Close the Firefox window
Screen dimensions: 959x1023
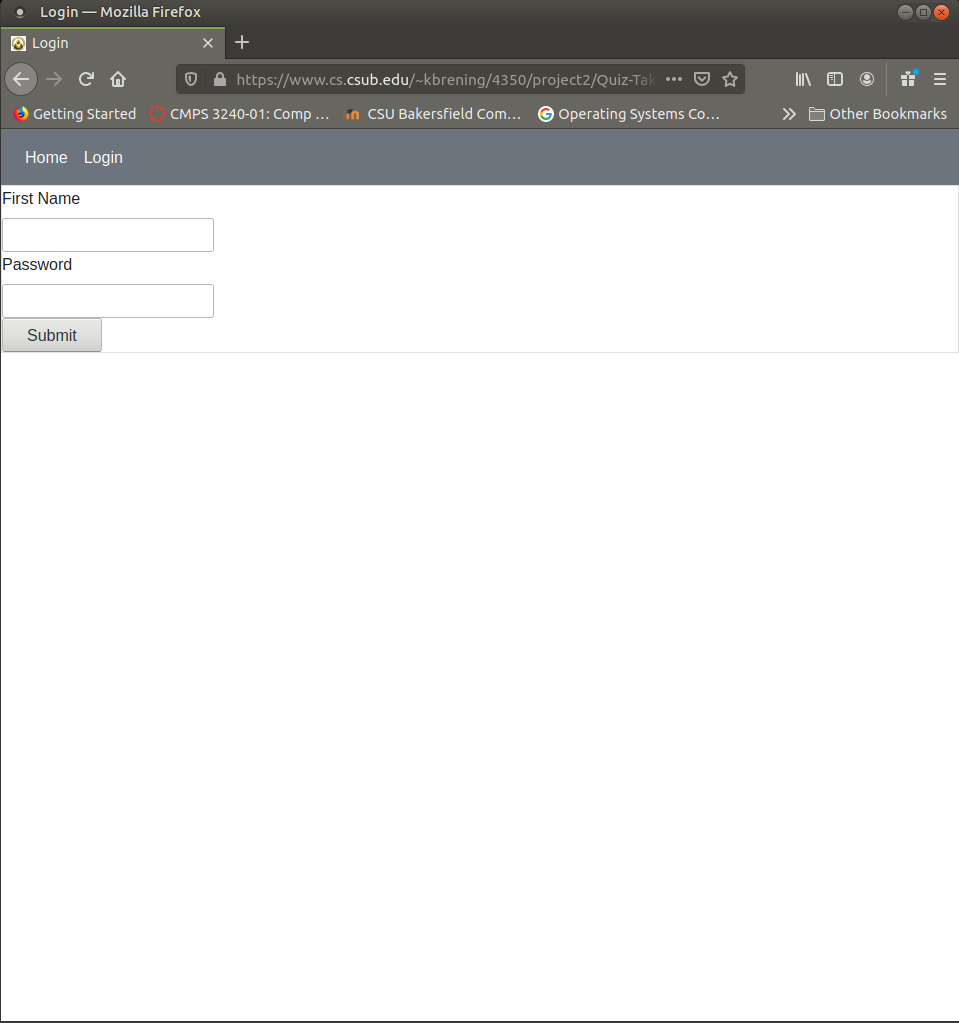point(941,12)
